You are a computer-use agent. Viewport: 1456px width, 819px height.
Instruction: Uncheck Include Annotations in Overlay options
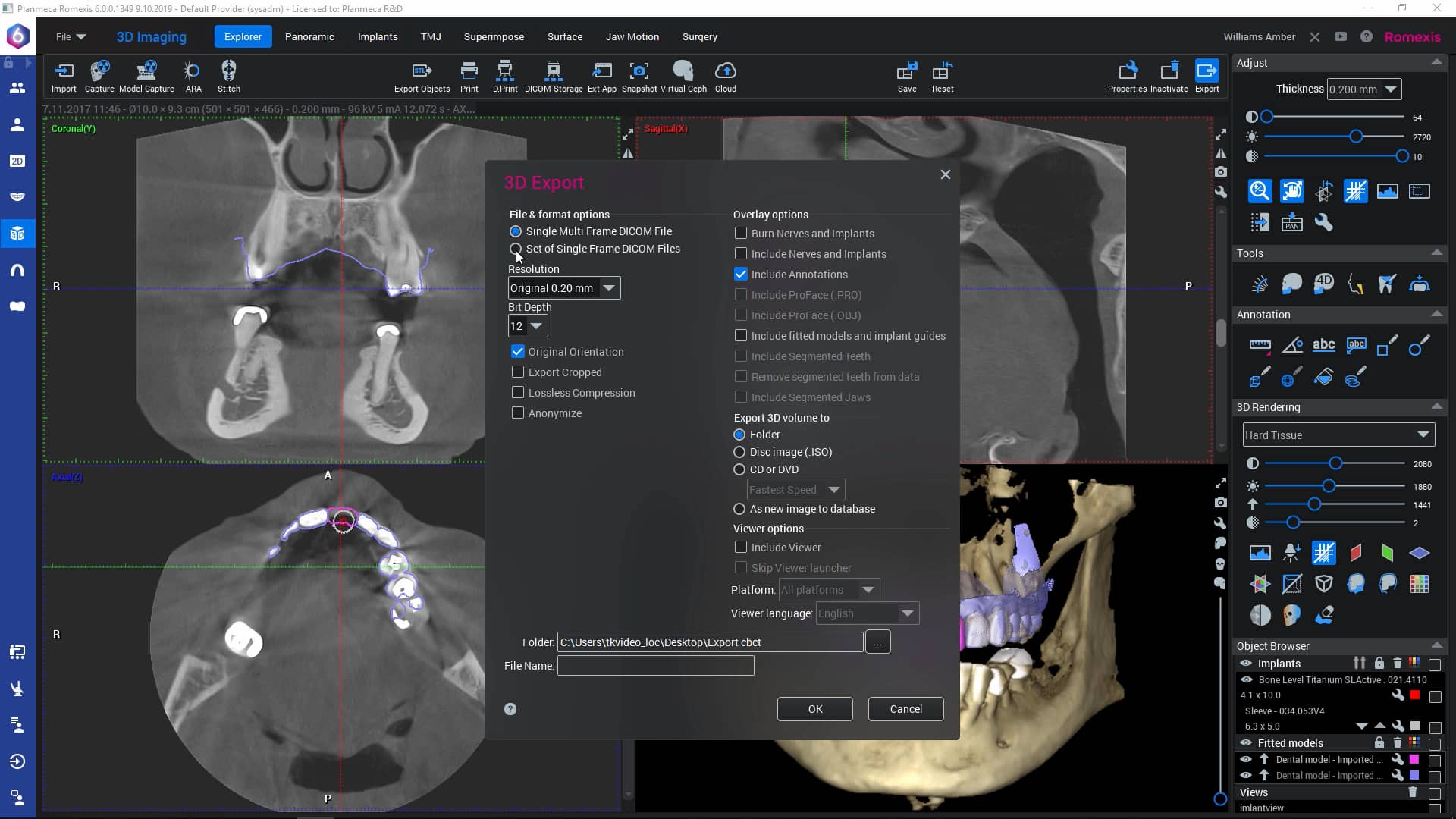(x=741, y=274)
